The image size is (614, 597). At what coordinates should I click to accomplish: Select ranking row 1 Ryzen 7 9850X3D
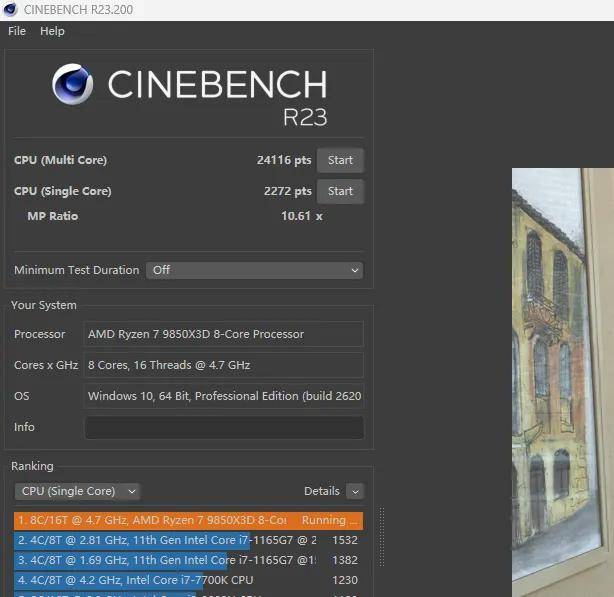click(188, 520)
